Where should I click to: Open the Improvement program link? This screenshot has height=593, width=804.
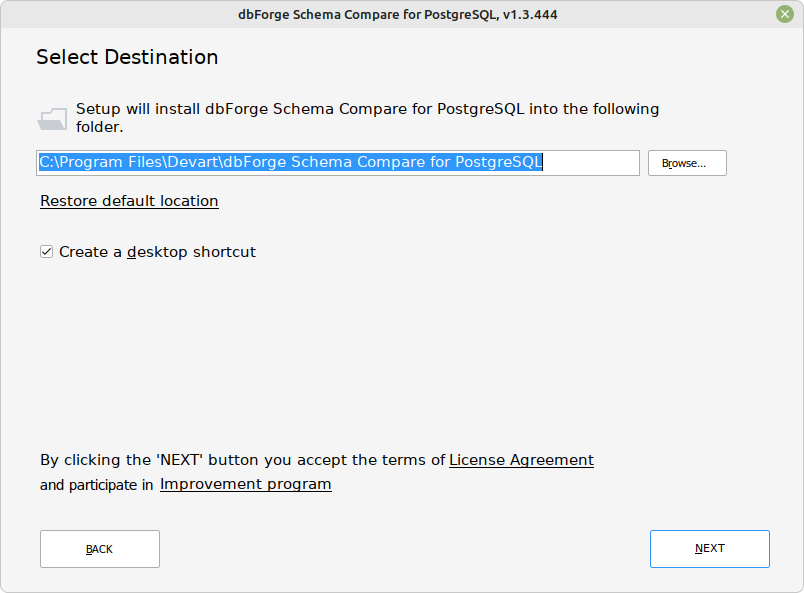(246, 484)
